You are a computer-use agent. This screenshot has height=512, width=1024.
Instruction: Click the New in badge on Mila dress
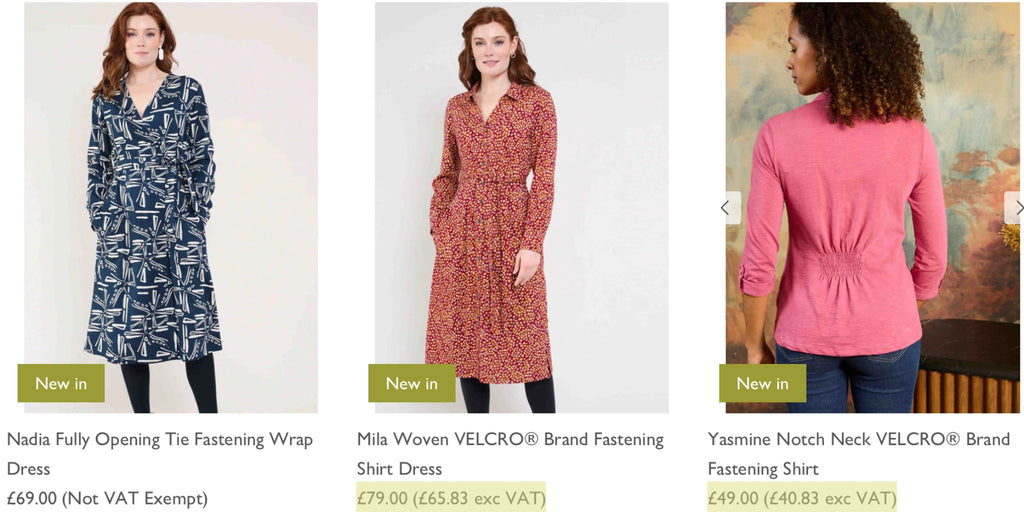click(x=412, y=383)
